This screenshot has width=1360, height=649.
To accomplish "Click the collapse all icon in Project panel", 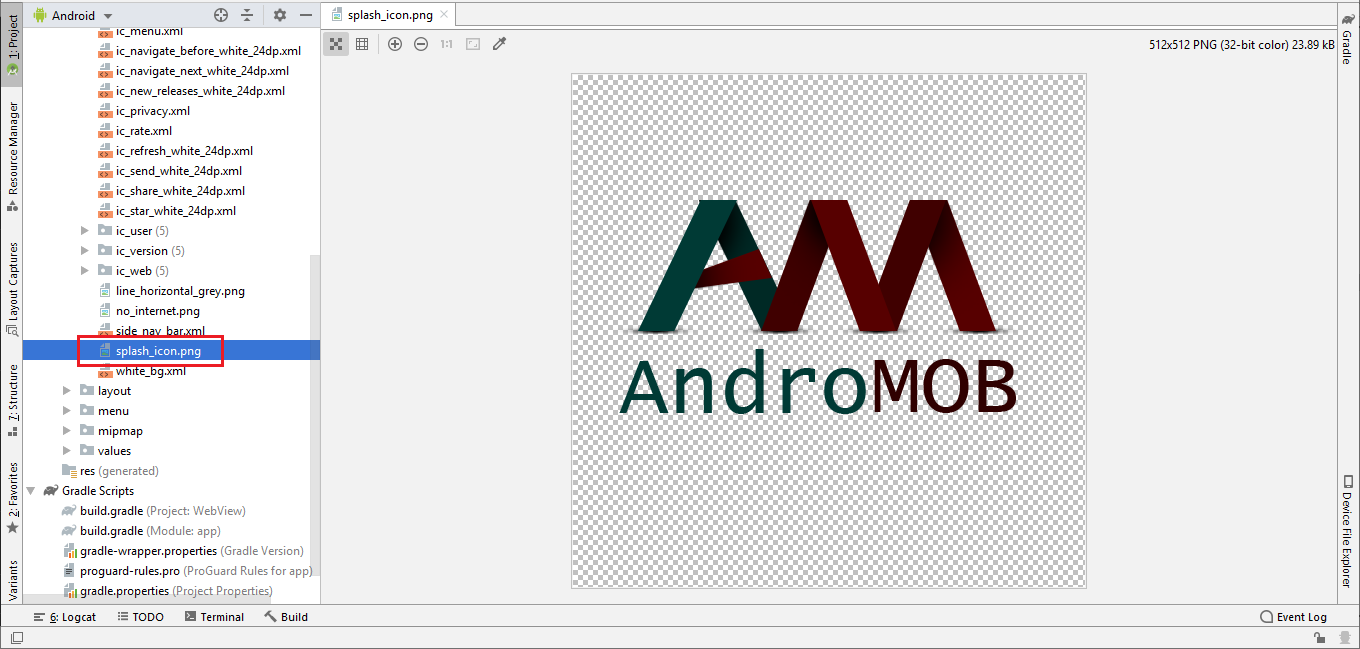I will 247,15.
